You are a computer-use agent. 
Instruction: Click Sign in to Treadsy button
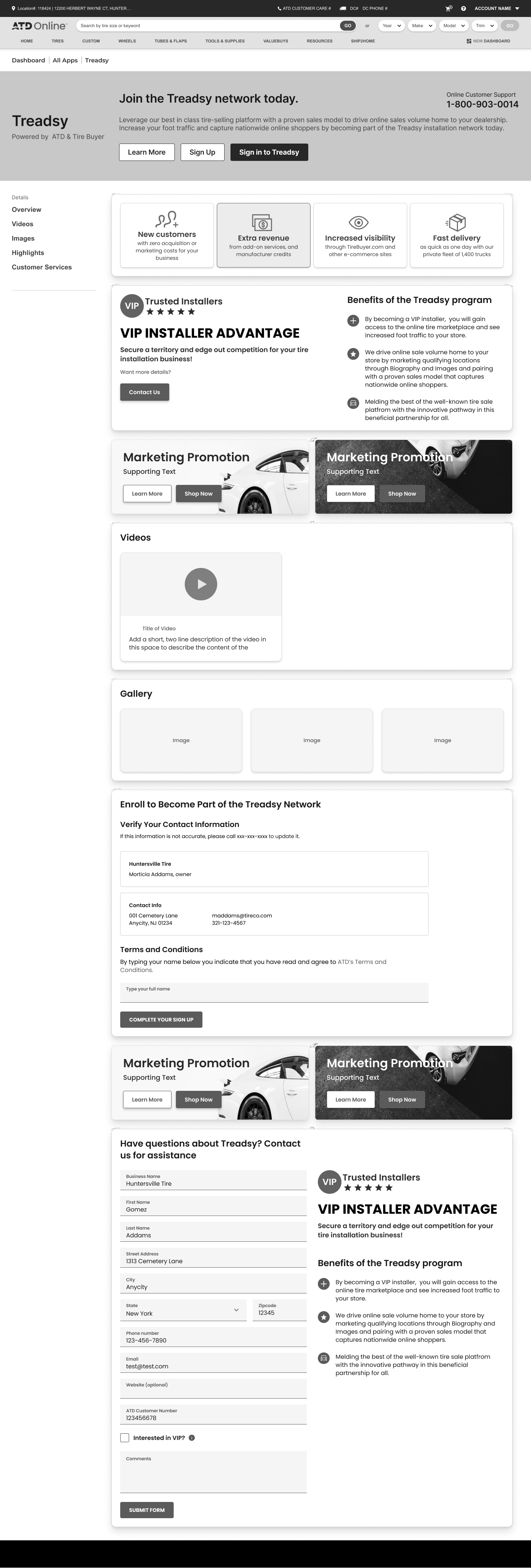[269, 152]
